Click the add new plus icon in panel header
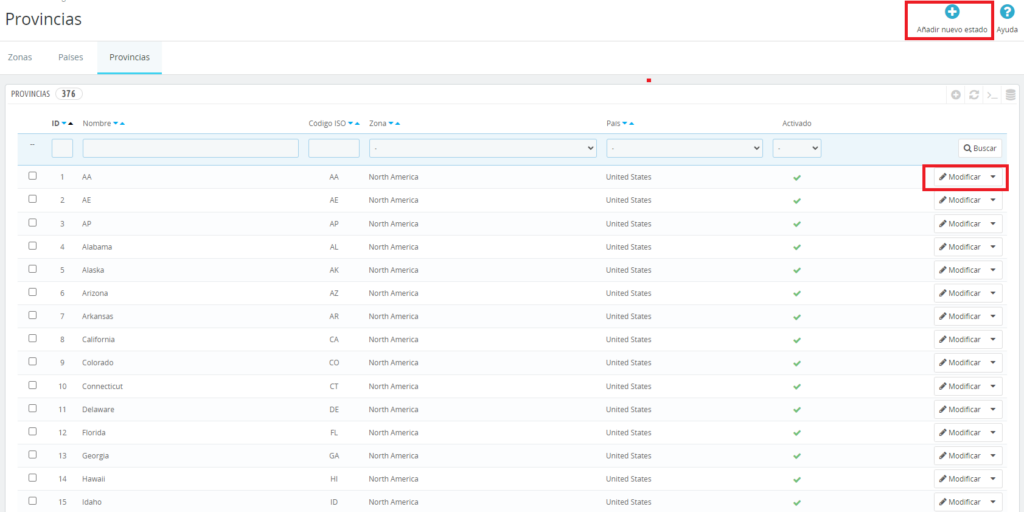This screenshot has height=512, width=1024. pos(957,95)
